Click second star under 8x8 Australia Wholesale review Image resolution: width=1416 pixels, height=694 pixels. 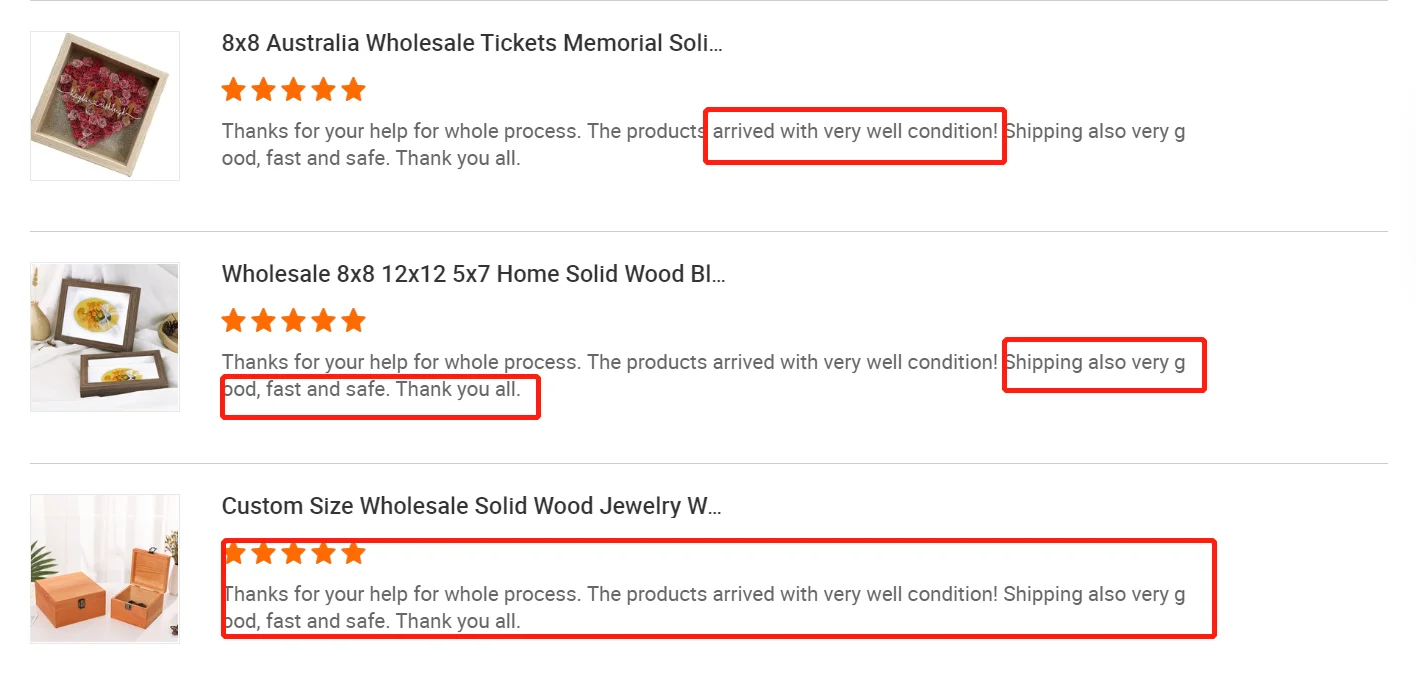point(264,90)
